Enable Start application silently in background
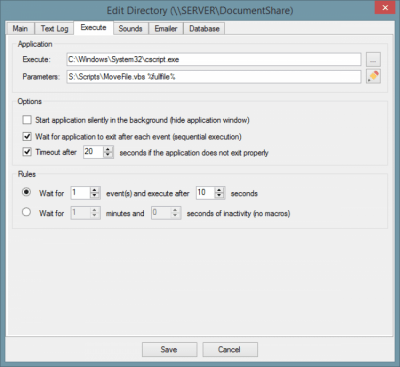The width and height of the screenshot is (400, 367). [x=27, y=120]
